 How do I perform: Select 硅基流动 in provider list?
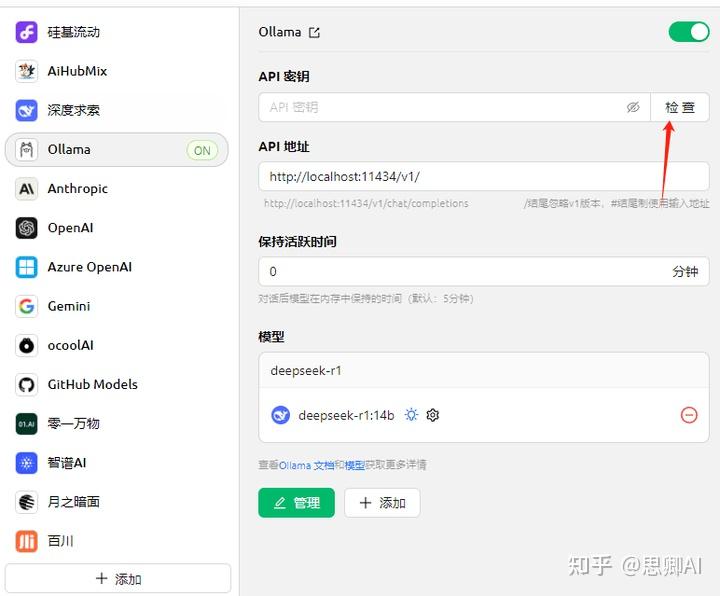pos(117,32)
